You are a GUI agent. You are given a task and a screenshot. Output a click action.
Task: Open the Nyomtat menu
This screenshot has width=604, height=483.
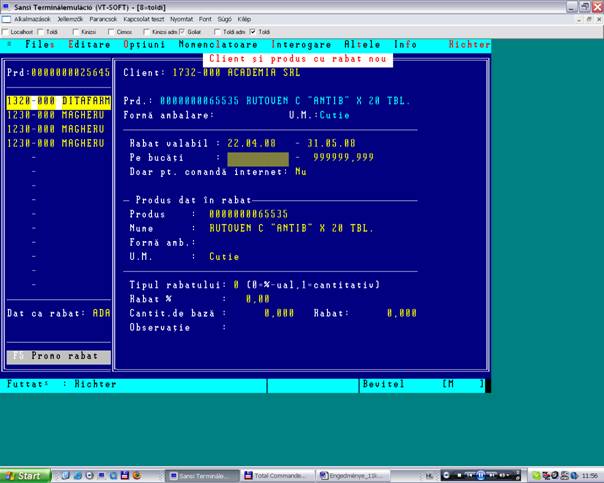click(x=181, y=19)
